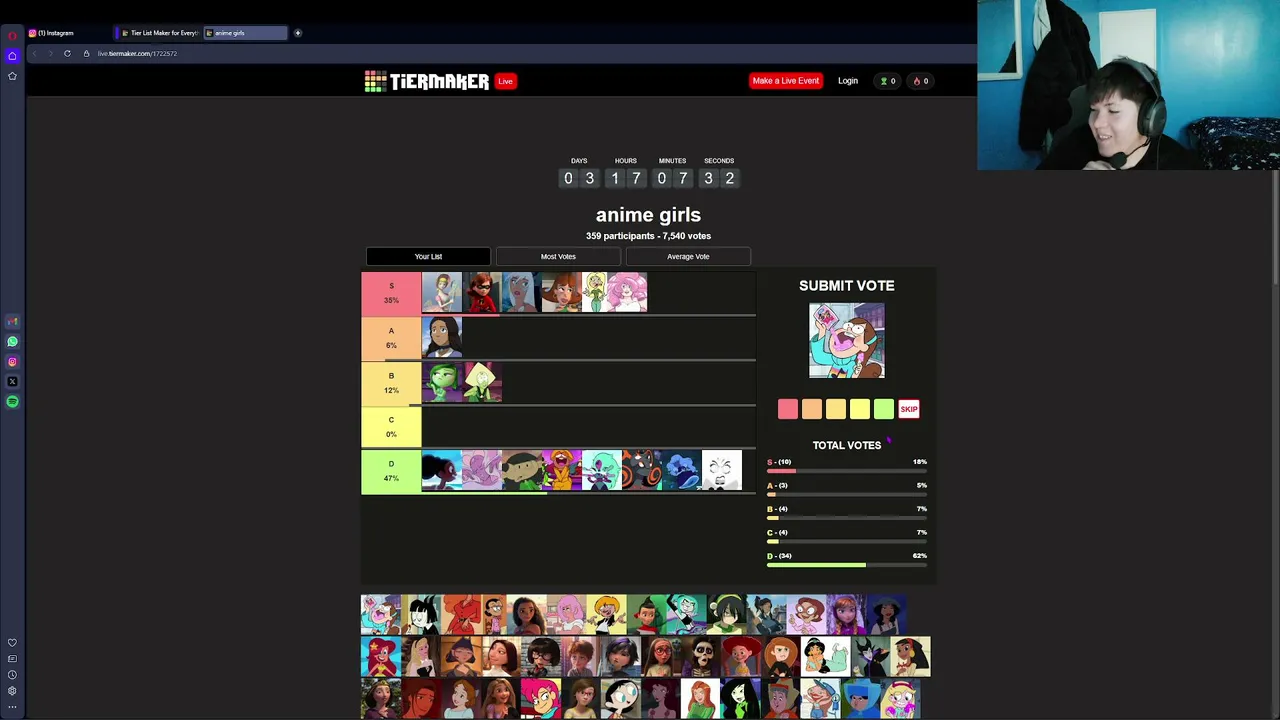Switch to Most Votes view

point(558,257)
